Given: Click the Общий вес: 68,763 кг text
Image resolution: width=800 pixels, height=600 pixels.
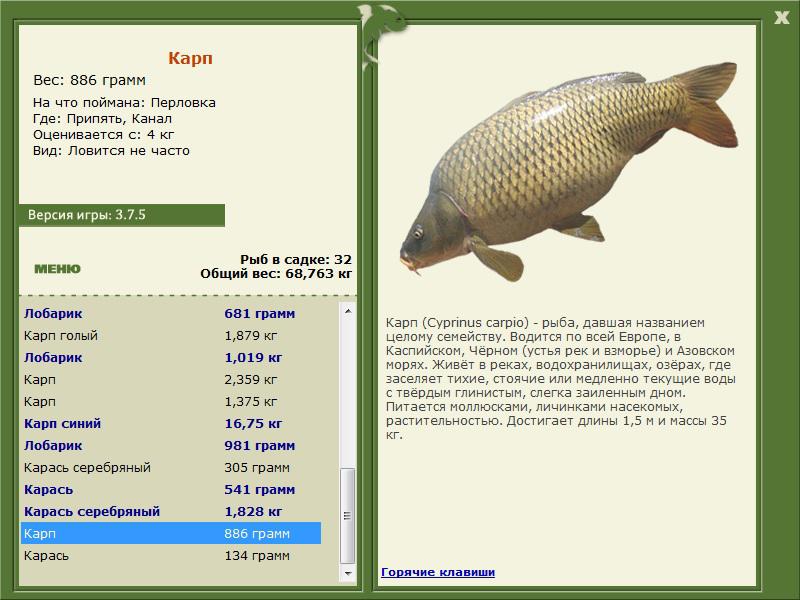Looking at the screenshot, I should click(x=276, y=273).
